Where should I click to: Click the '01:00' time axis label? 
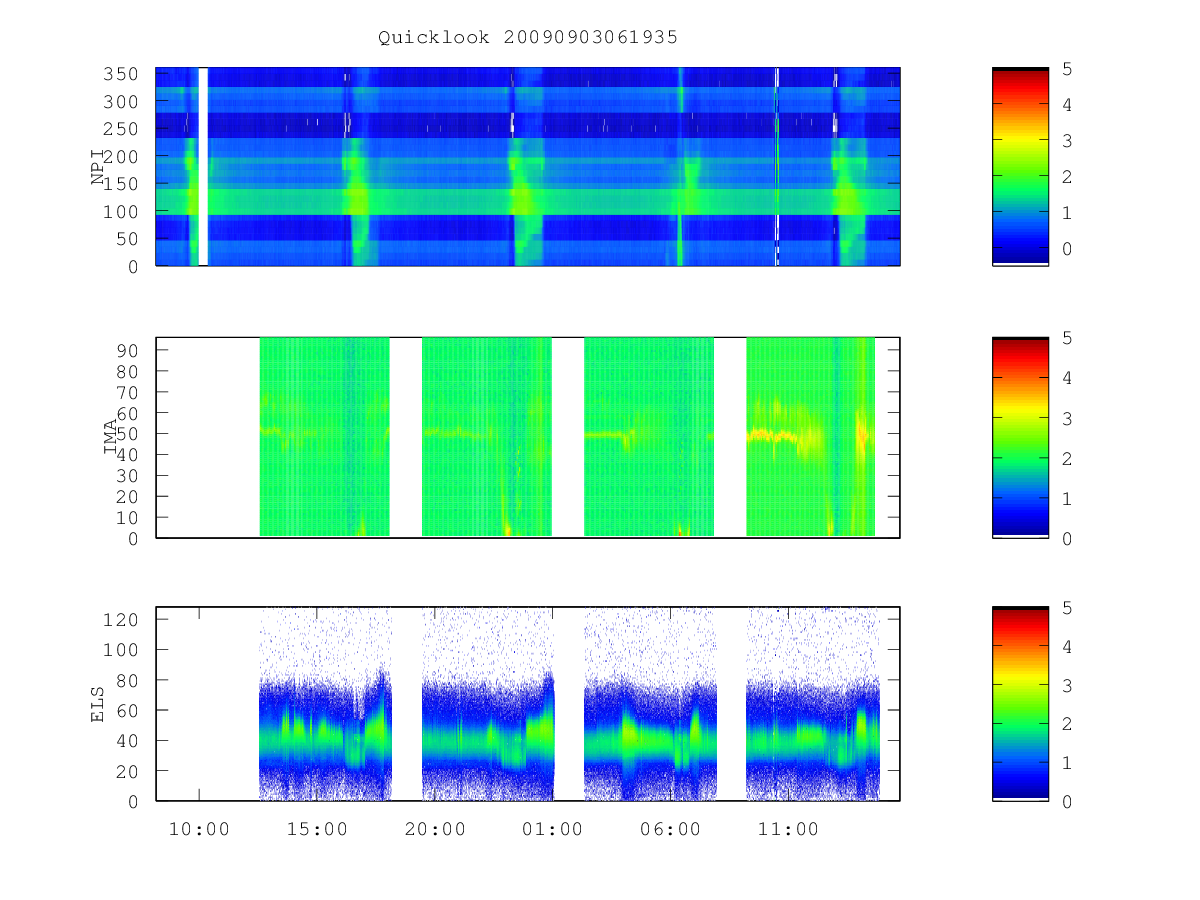(x=553, y=830)
